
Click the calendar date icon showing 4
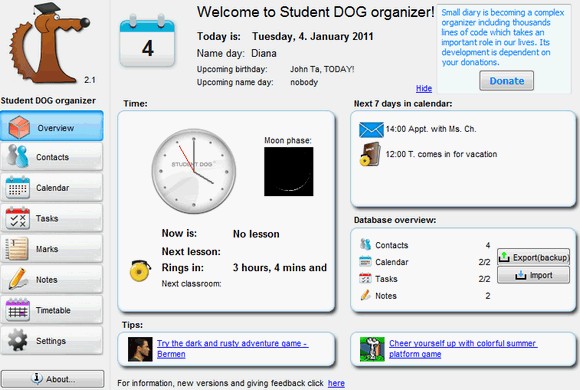147,41
